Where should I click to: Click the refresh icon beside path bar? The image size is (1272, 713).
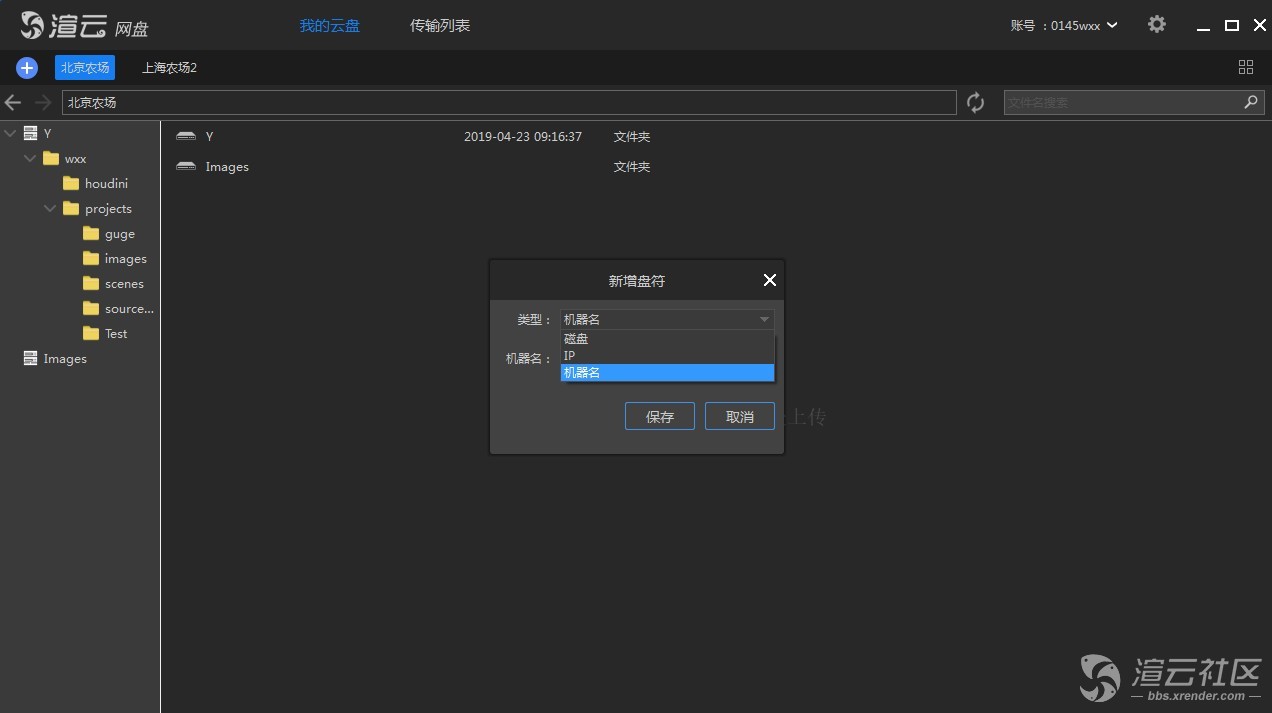[975, 103]
